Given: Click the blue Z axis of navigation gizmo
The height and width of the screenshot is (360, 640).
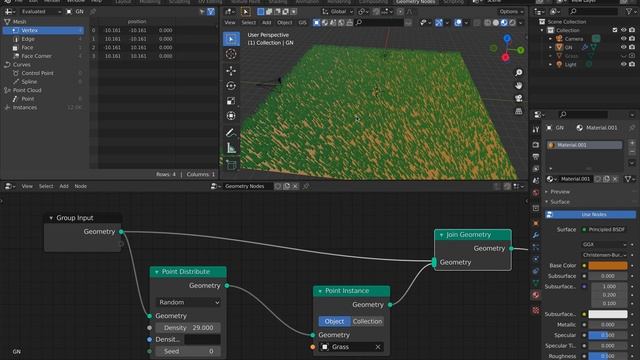Looking at the screenshot, I should point(507,38).
